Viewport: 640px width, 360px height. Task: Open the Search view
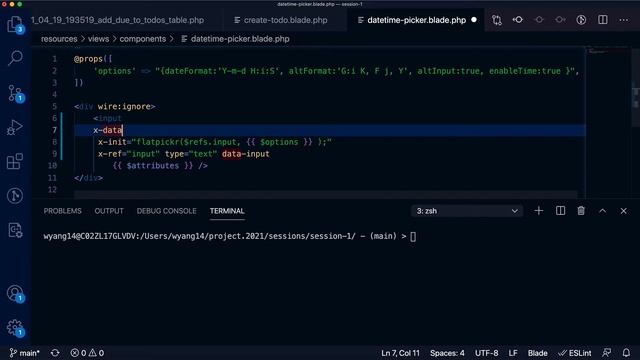tap(15, 58)
